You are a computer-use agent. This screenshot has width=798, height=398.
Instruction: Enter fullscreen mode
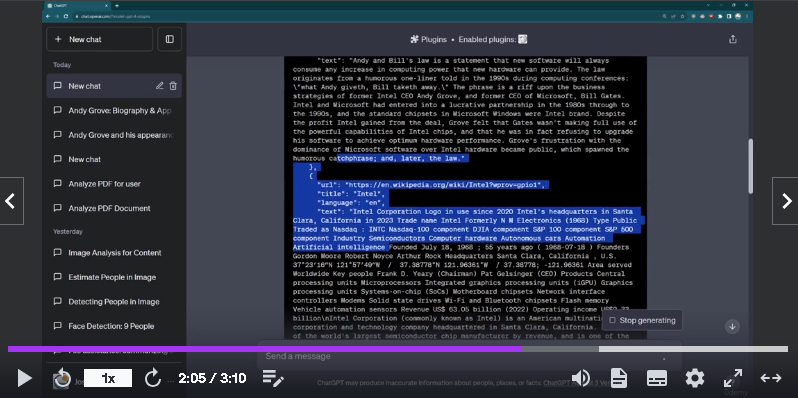click(733, 378)
